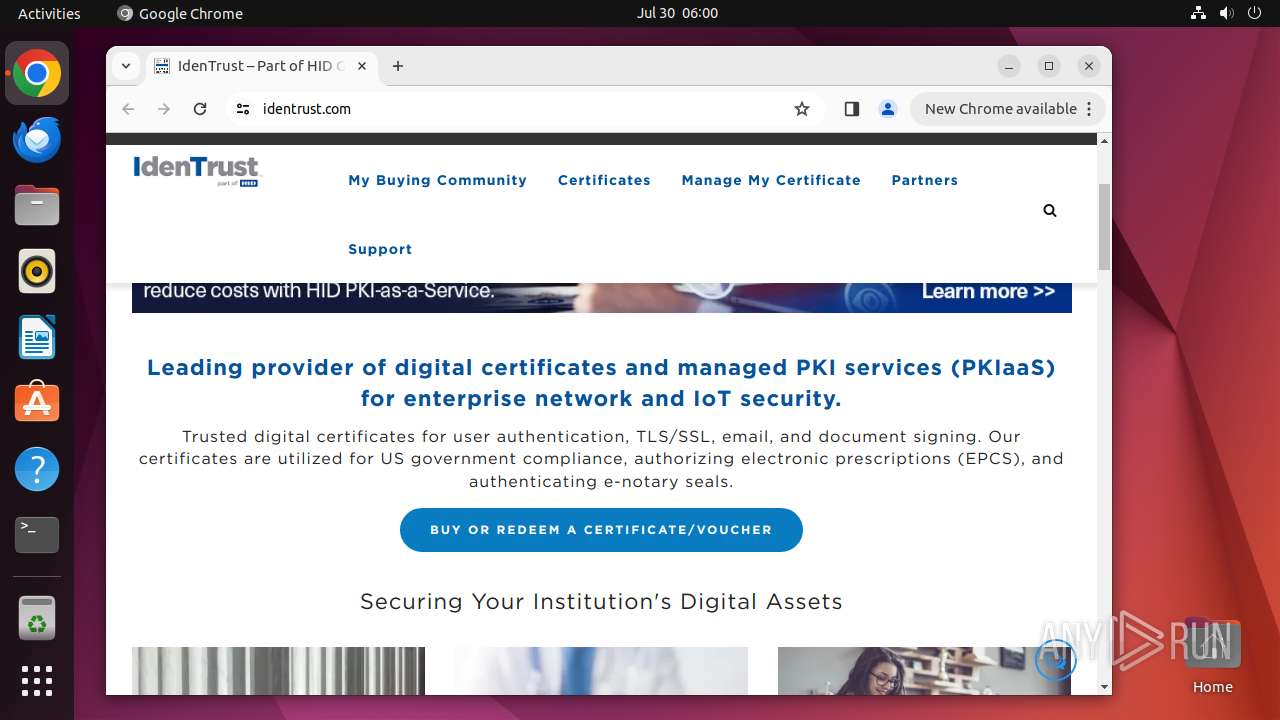Click the browser forward arrow
The width and height of the screenshot is (1280, 720).
point(164,109)
